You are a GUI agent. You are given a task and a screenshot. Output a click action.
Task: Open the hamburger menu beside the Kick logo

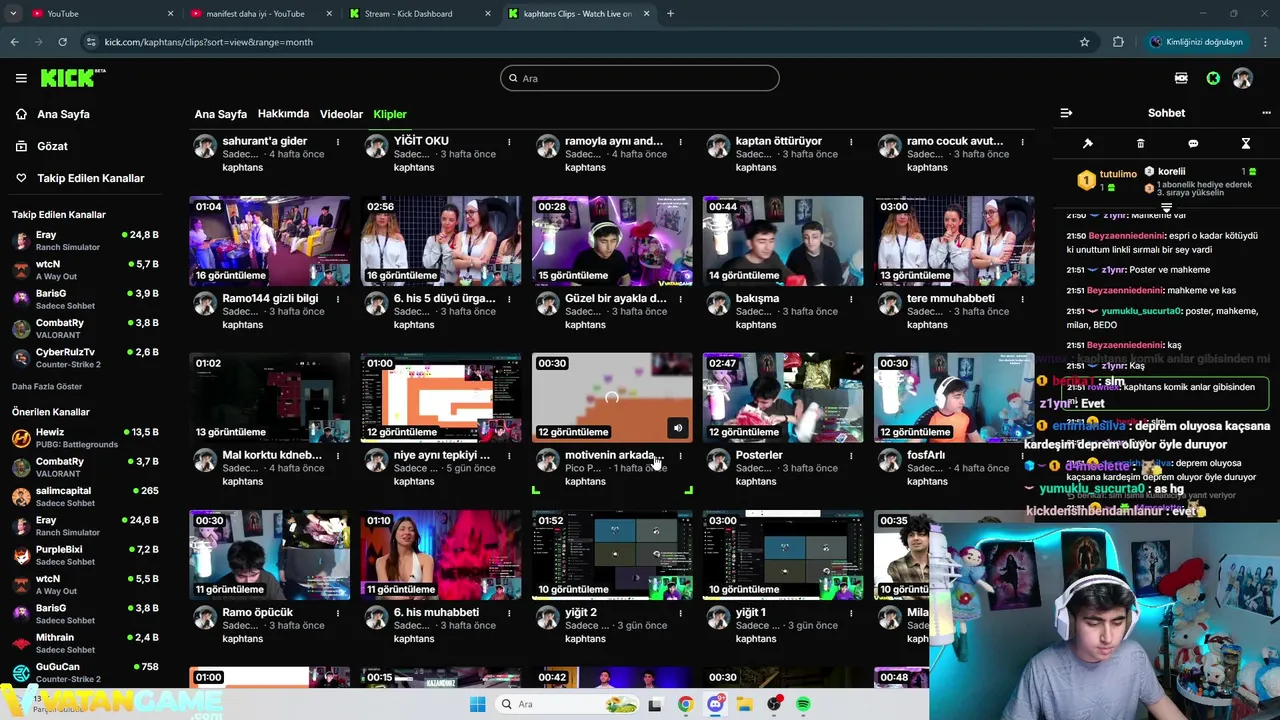tap(21, 78)
